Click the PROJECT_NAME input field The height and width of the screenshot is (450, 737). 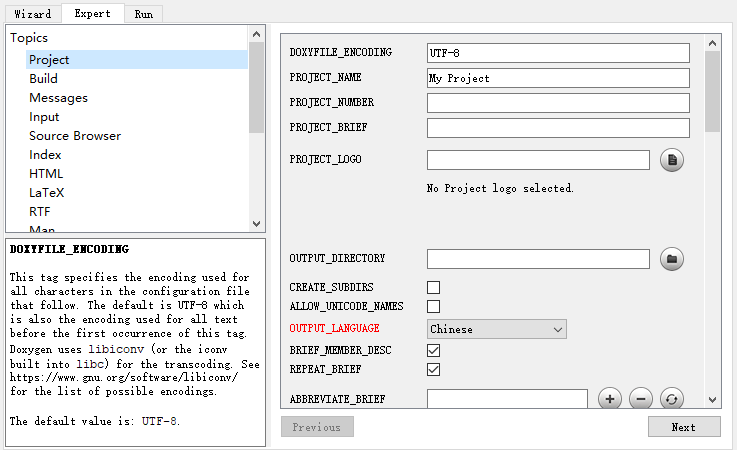click(x=557, y=78)
